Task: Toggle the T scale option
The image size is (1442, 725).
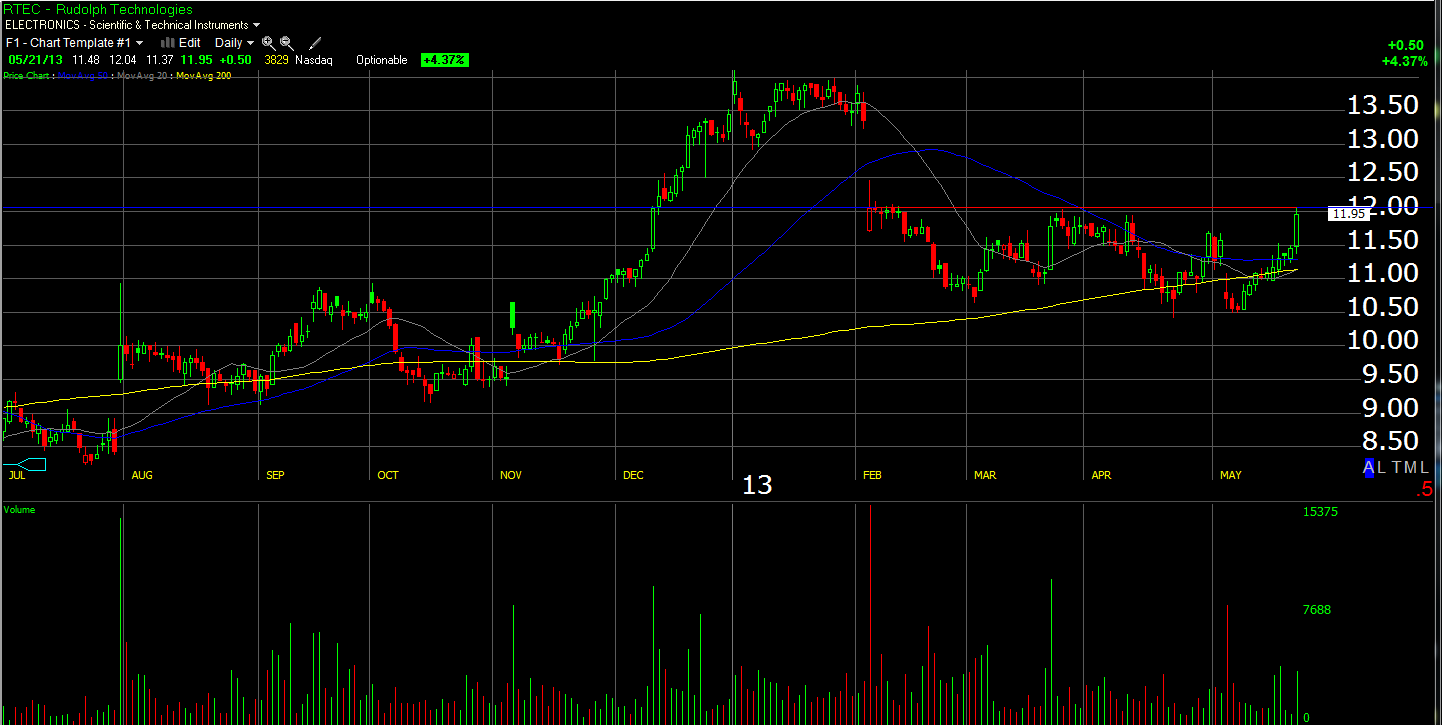Action: point(1397,467)
